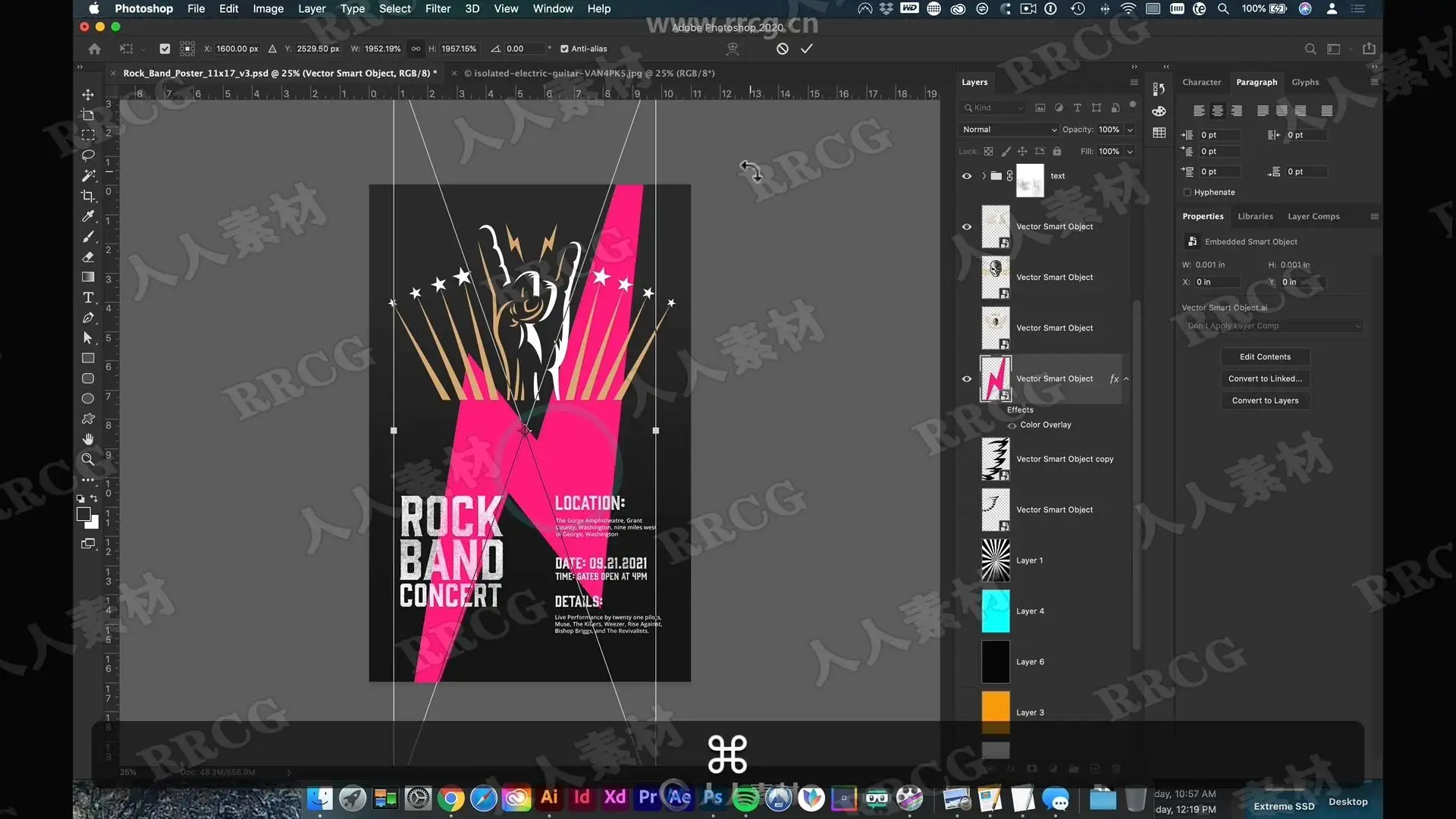Select the Brush tool
This screenshot has width=1456, height=819.
tap(88, 237)
